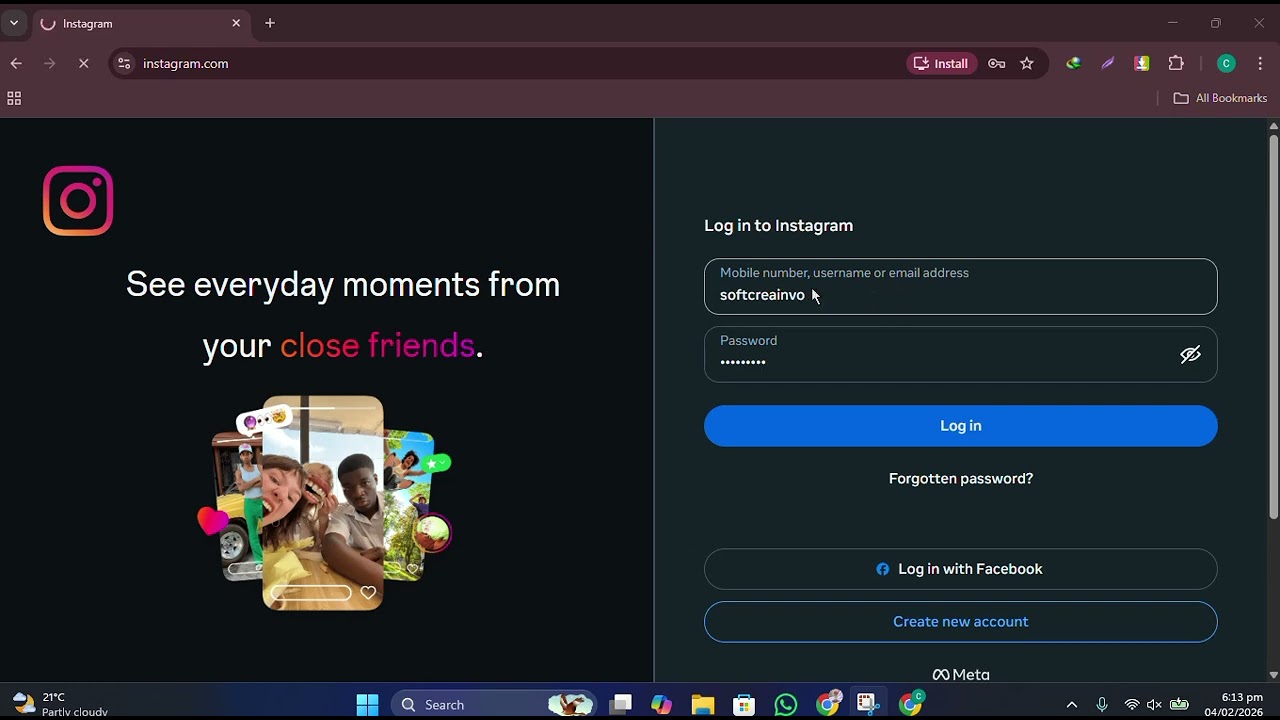Open File Explorer from the taskbar
Screen dimensions: 1280x720
point(703,705)
